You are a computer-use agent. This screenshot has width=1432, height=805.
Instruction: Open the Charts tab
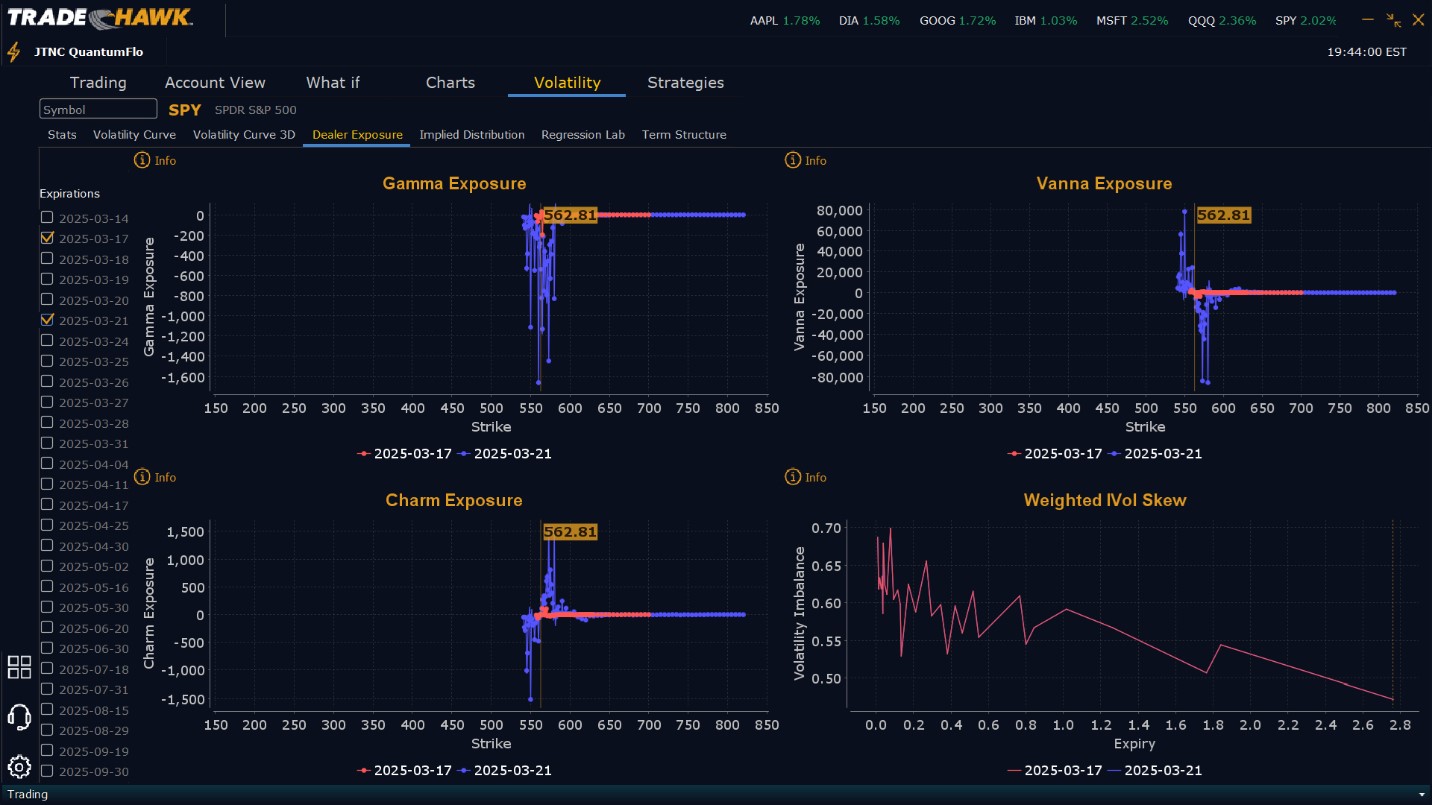click(450, 83)
